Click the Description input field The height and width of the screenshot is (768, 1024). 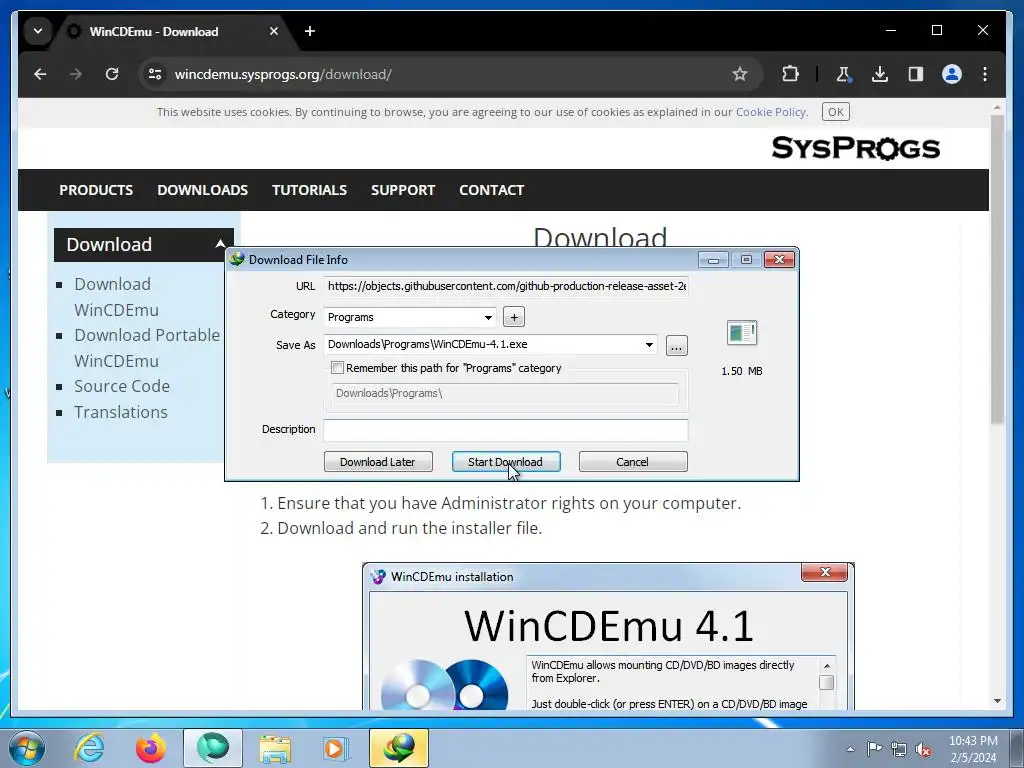(x=506, y=430)
